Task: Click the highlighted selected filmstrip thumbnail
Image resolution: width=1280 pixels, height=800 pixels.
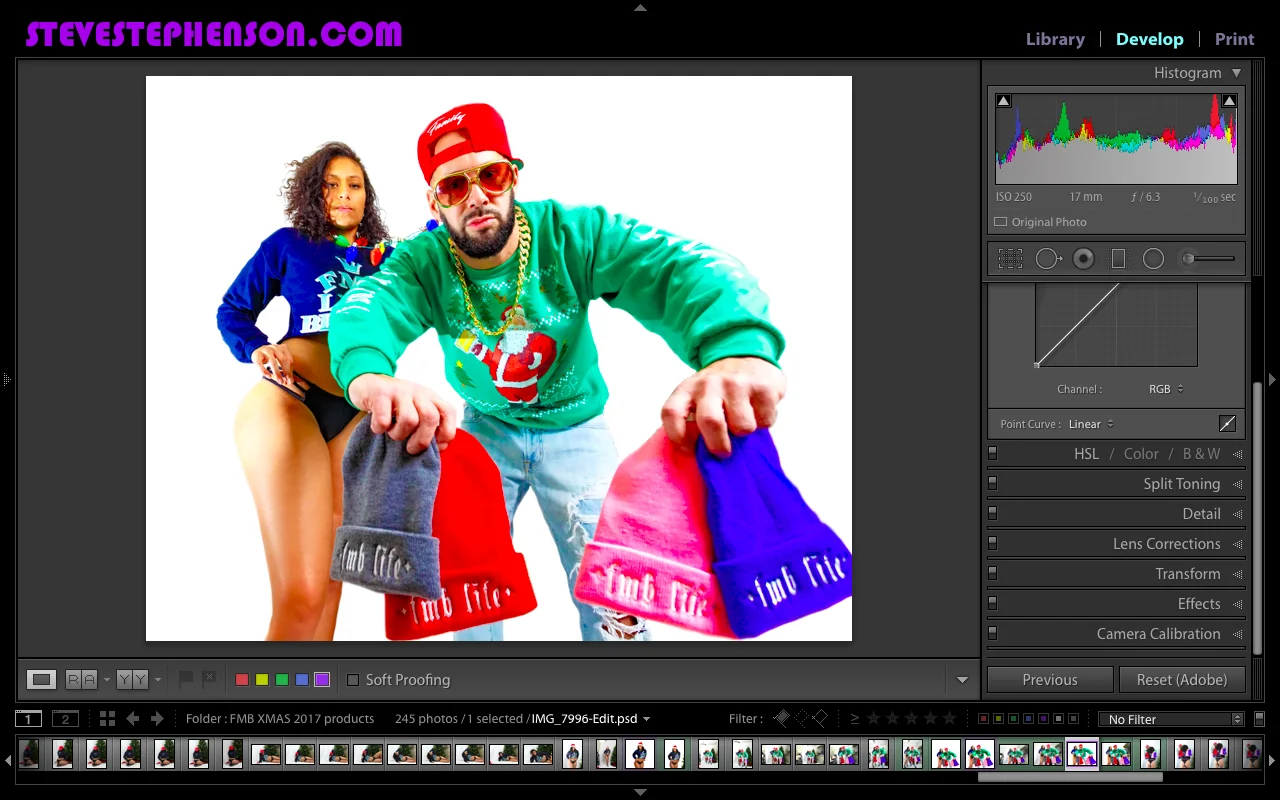Action: click(x=1082, y=753)
